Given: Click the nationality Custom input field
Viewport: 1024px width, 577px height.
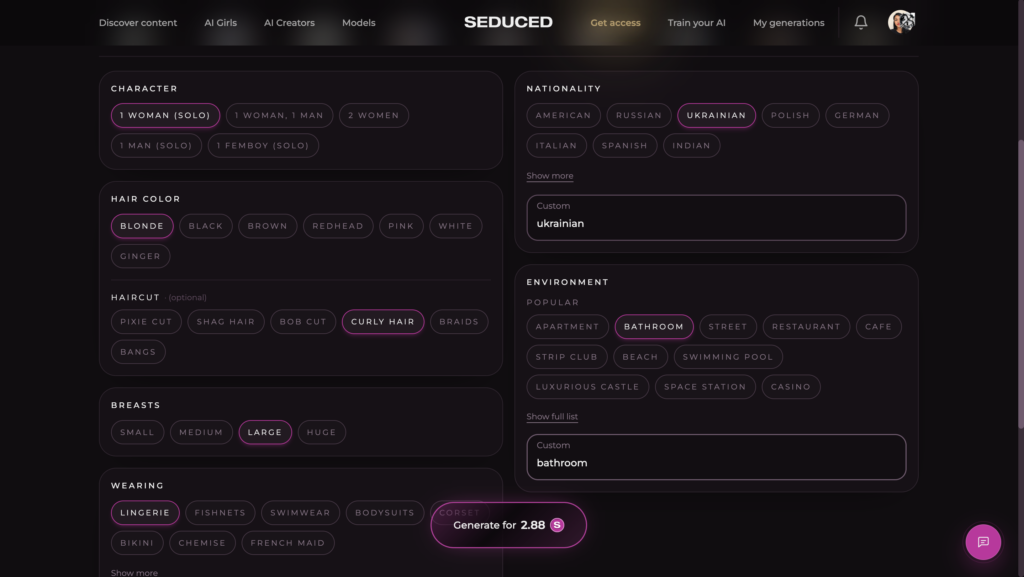Looking at the screenshot, I should (716, 217).
